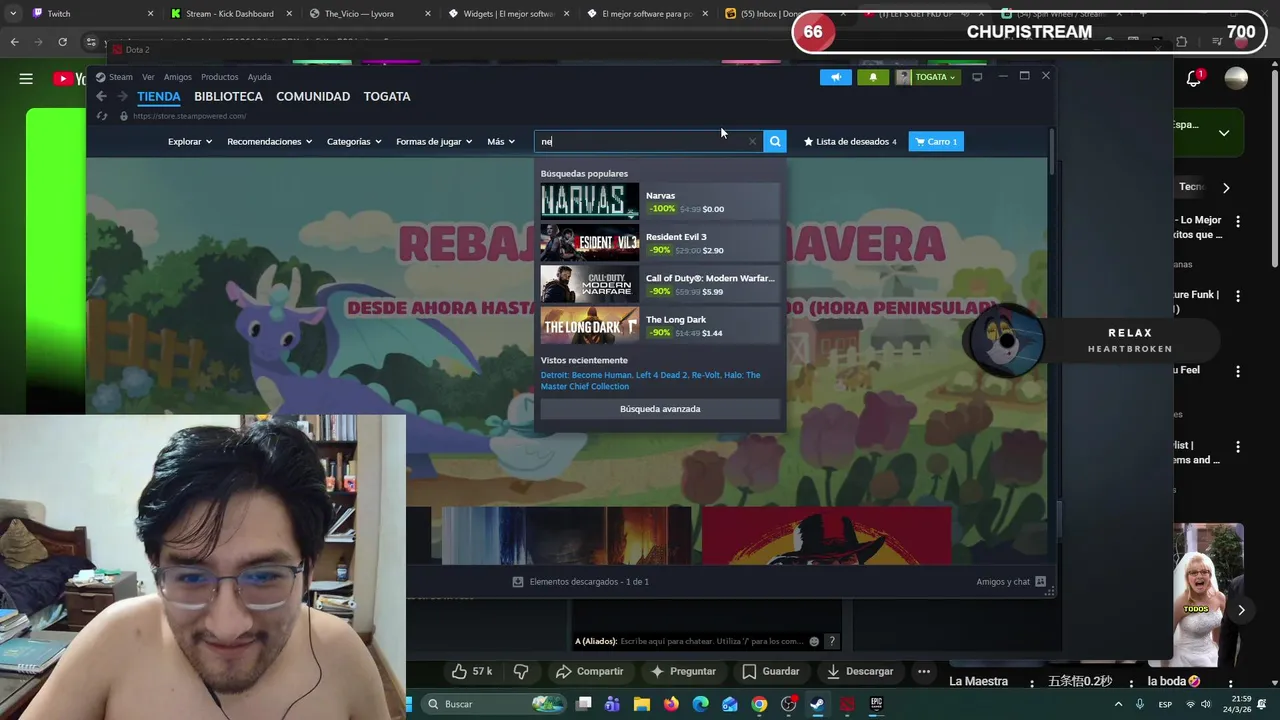Viewport: 1280px width, 720px height.
Task: Open File Explorer from the taskbar
Action: 642,704
